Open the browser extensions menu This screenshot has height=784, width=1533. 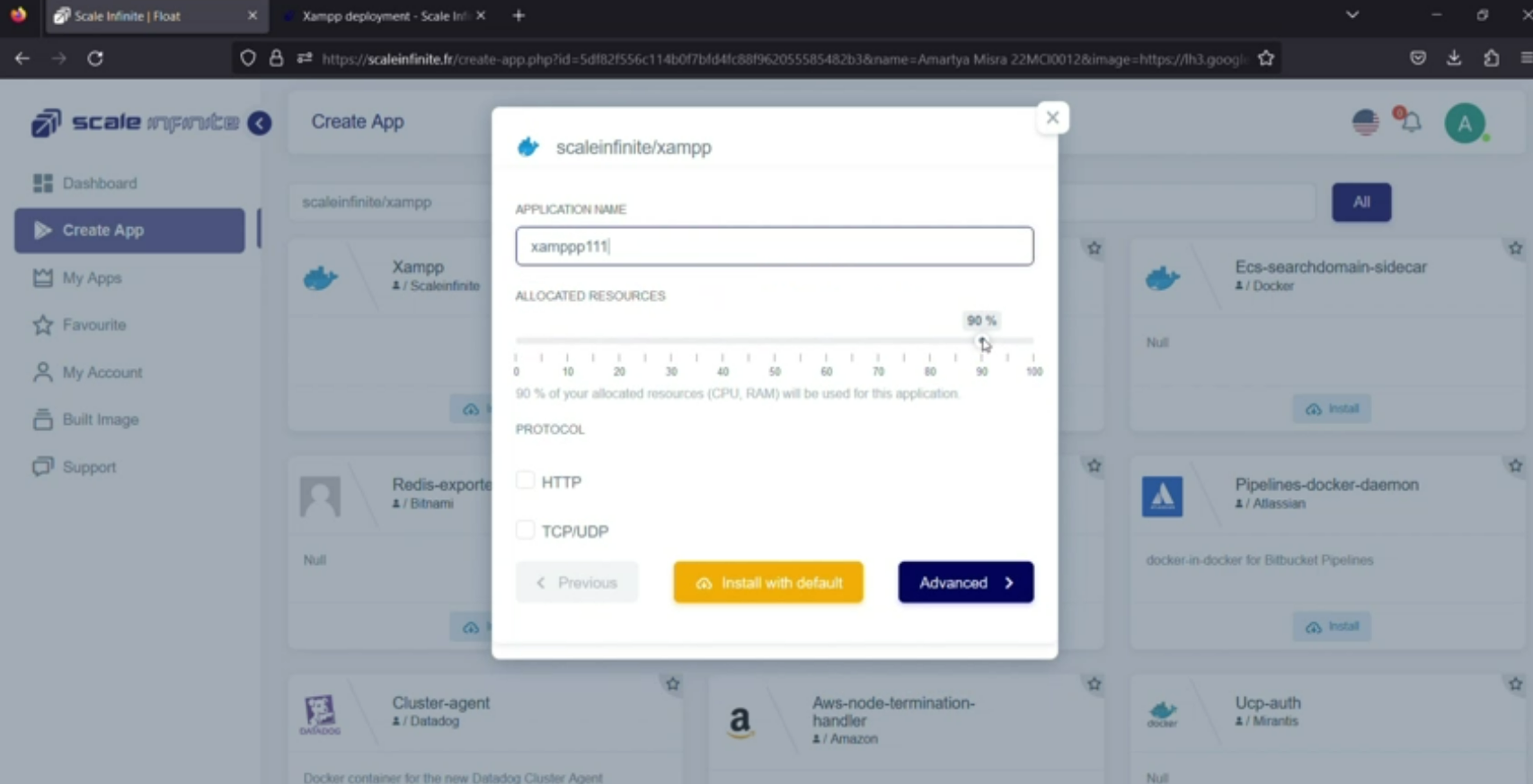pyautogui.click(x=1492, y=58)
